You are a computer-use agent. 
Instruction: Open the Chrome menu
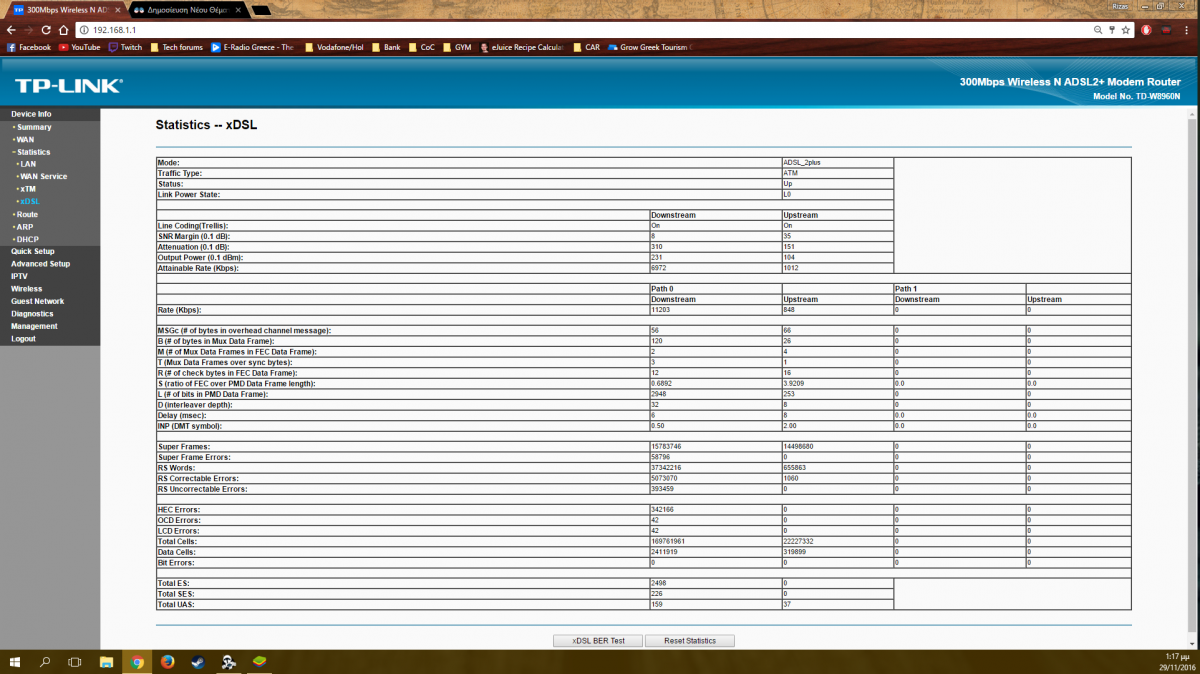point(1189,30)
